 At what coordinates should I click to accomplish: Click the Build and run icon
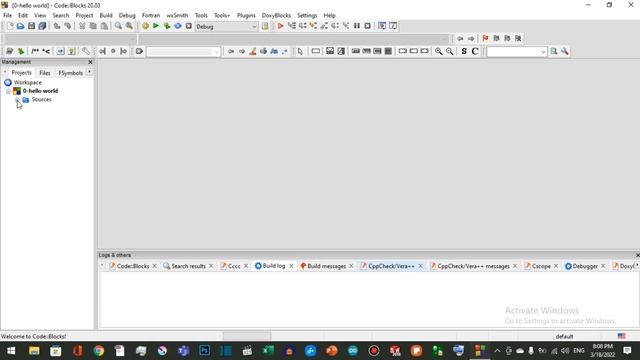click(167, 26)
